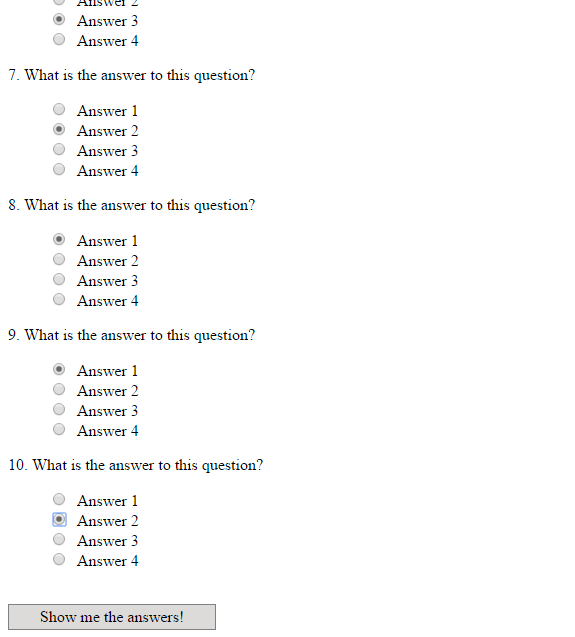
Task: Choose Answer 3 for question 7
Action: pos(59,149)
